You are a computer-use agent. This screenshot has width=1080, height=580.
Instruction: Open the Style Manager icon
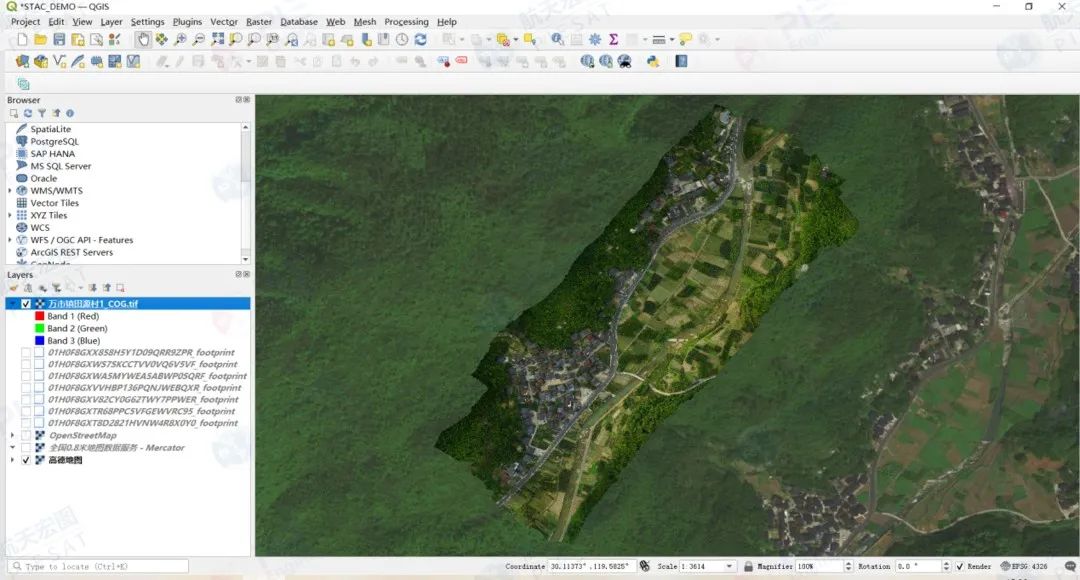(x=115, y=40)
